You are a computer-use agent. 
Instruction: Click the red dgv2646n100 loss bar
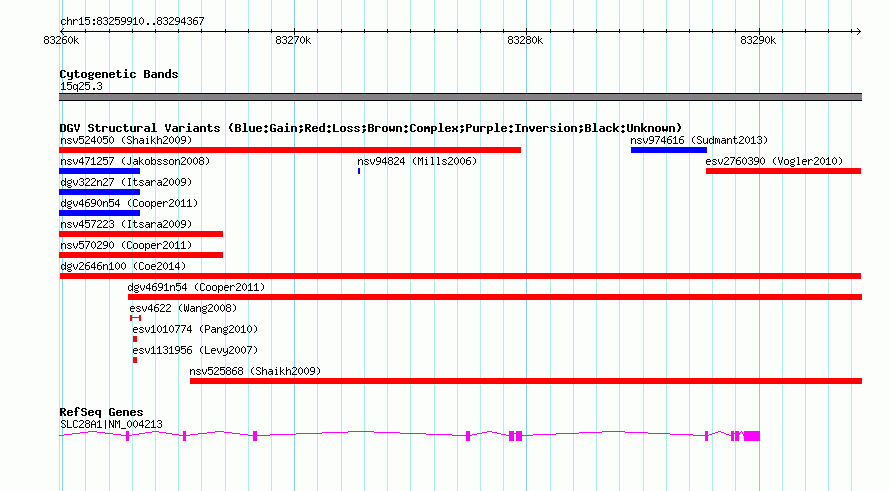pyautogui.click(x=460, y=276)
